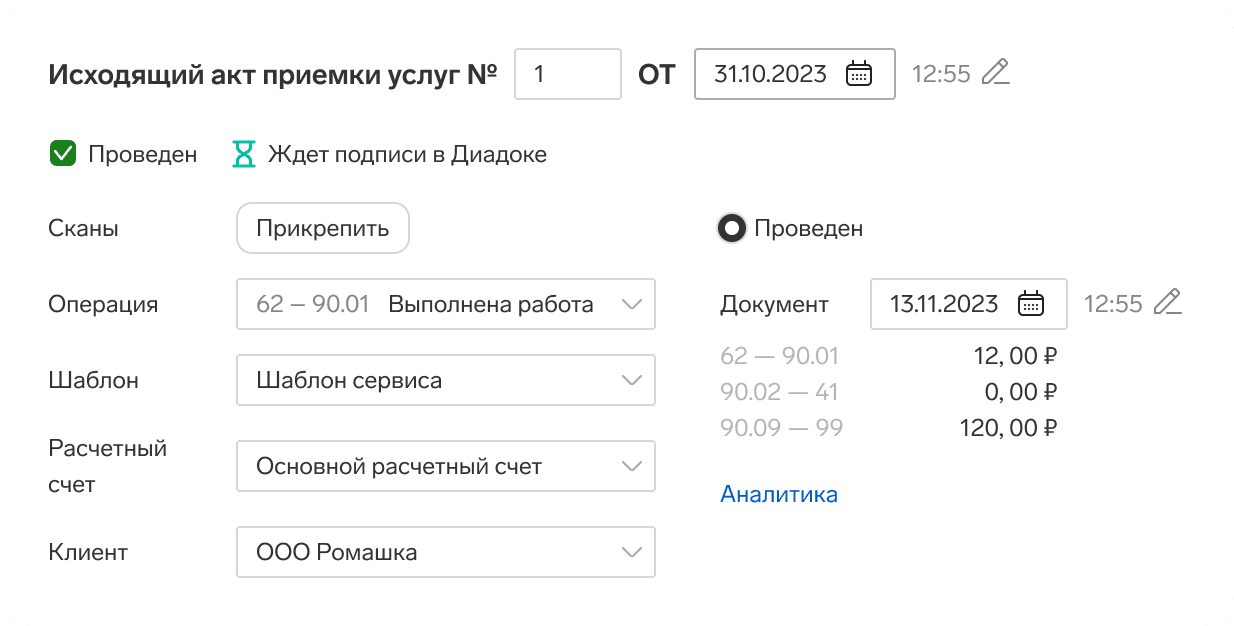Open the Шаблон сервиса dropdown
The image size is (1234, 626).
point(631,380)
